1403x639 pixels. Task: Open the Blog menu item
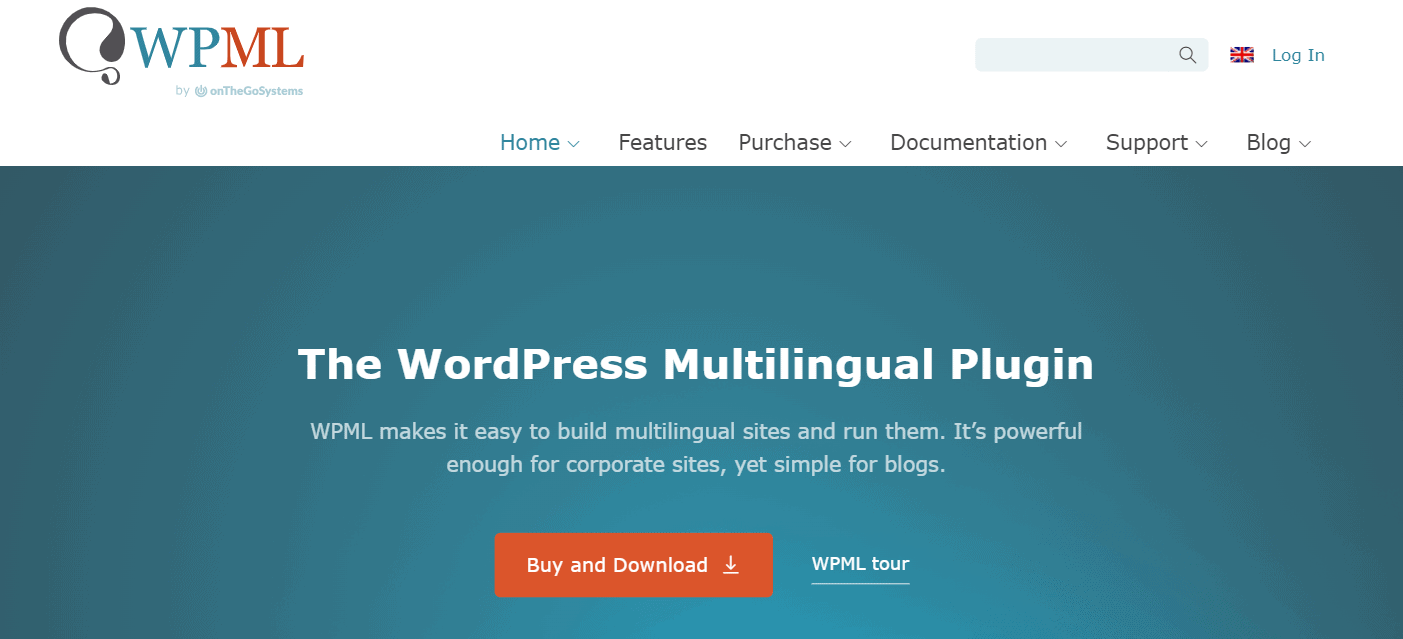1268,143
